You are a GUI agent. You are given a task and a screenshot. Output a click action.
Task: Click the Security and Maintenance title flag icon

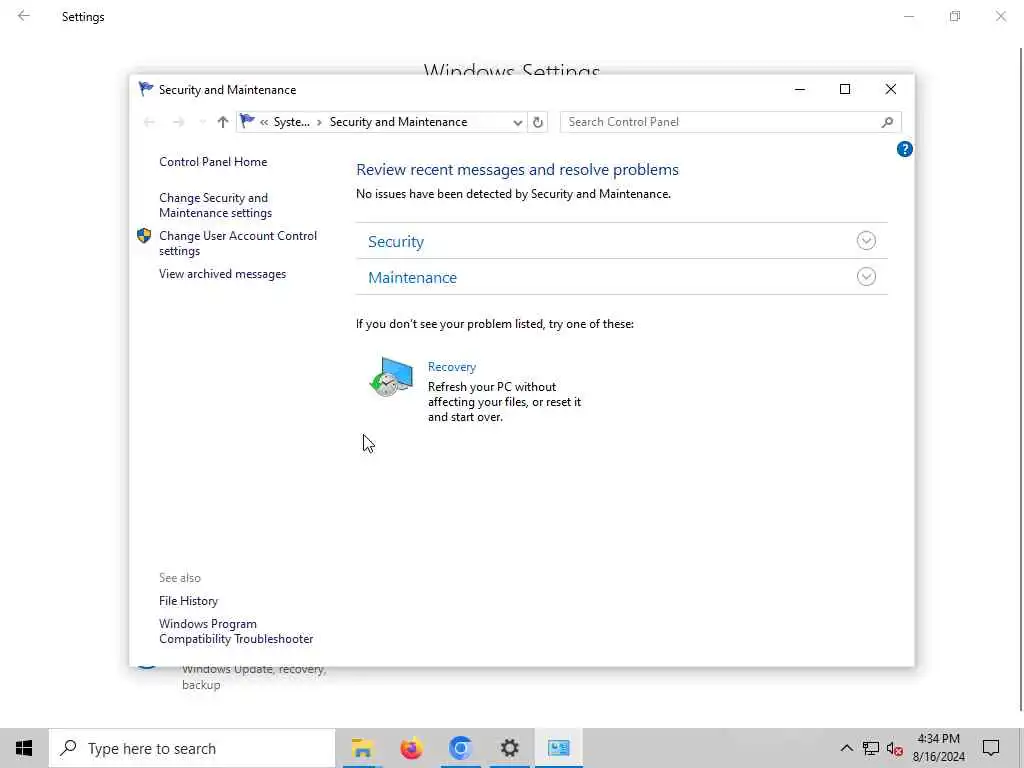point(146,89)
